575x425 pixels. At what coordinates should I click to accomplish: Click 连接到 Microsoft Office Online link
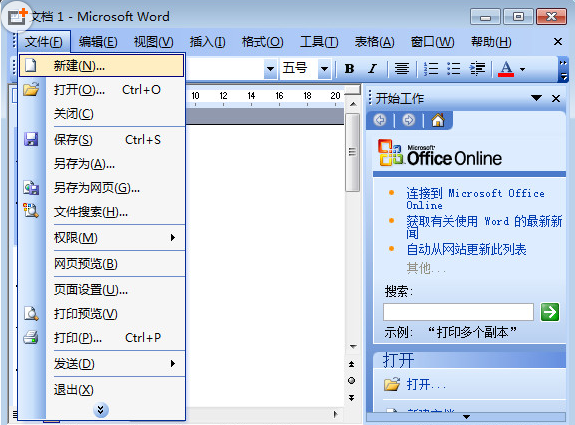pyautogui.click(x=475, y=198)
